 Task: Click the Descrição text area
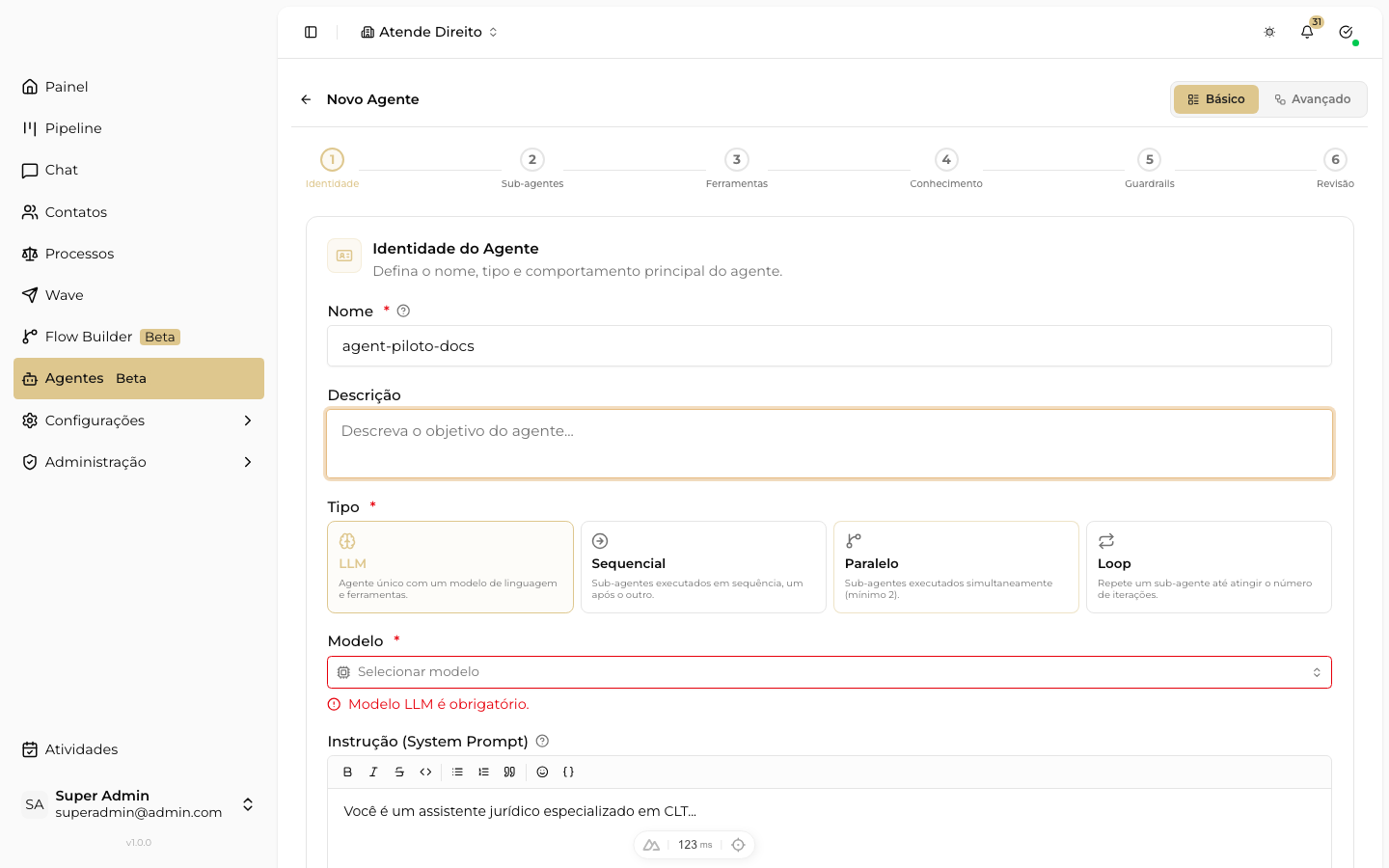click(830, 444)
